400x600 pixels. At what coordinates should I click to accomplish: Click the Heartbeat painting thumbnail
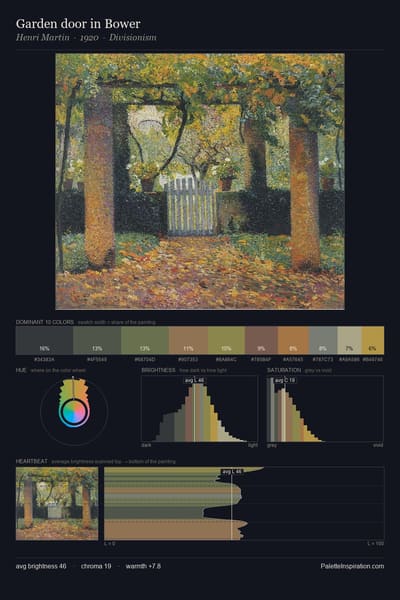pyautogui.click(x=57, y=504)
